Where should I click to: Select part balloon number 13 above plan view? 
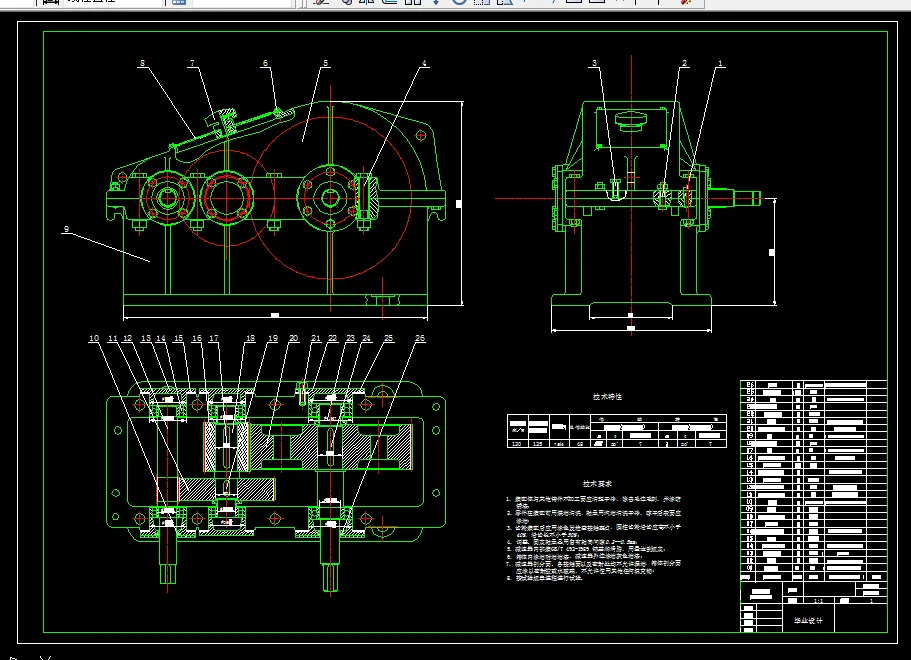point(146,338)
